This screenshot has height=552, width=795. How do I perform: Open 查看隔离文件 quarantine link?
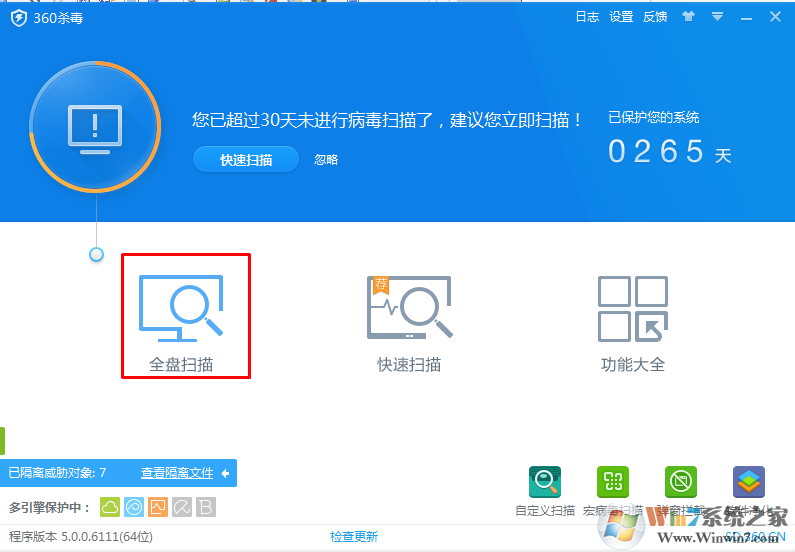(177, 473)
